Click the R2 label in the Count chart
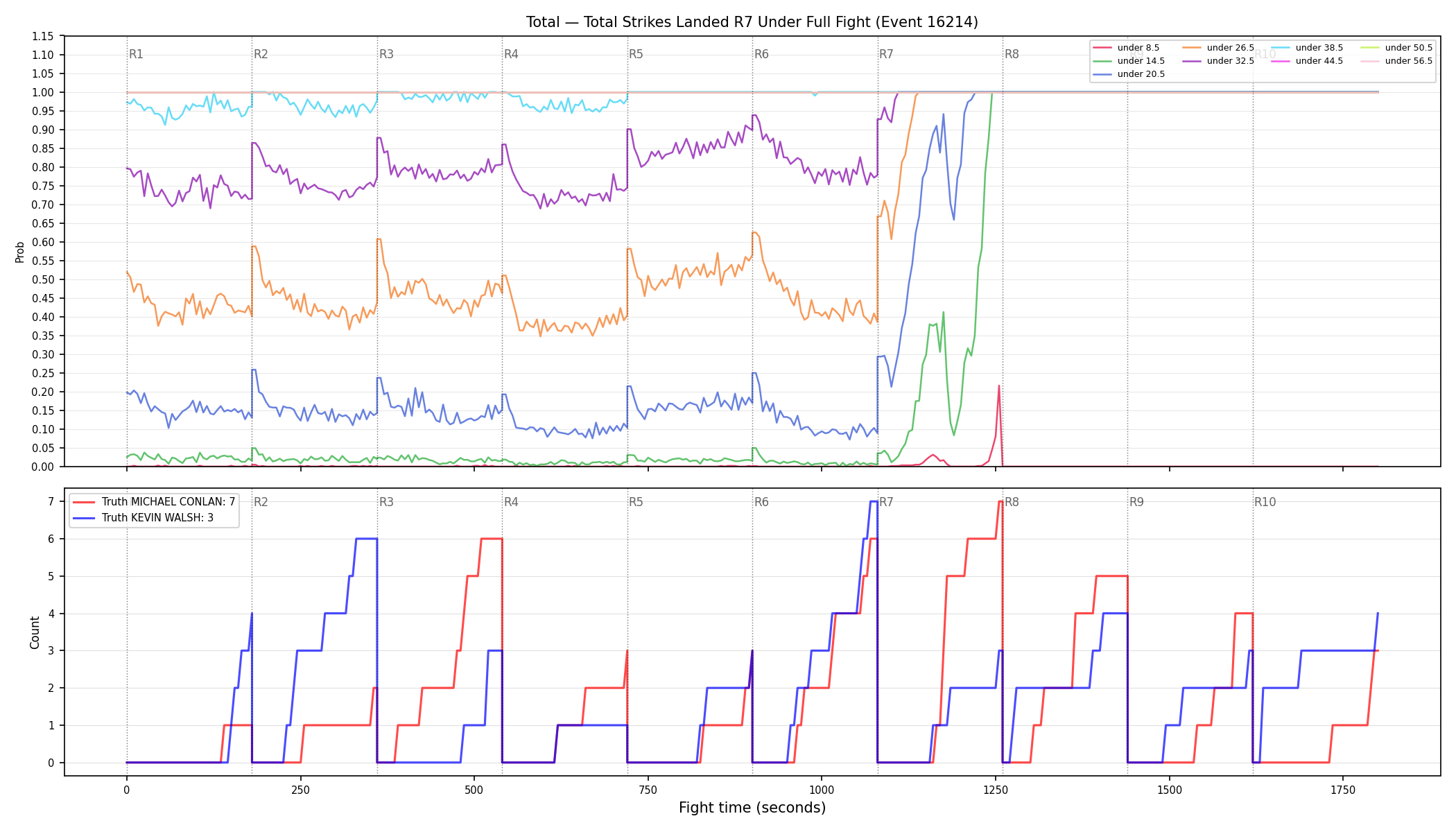This screenshot has height=832, width=1456. click(261, 502)
